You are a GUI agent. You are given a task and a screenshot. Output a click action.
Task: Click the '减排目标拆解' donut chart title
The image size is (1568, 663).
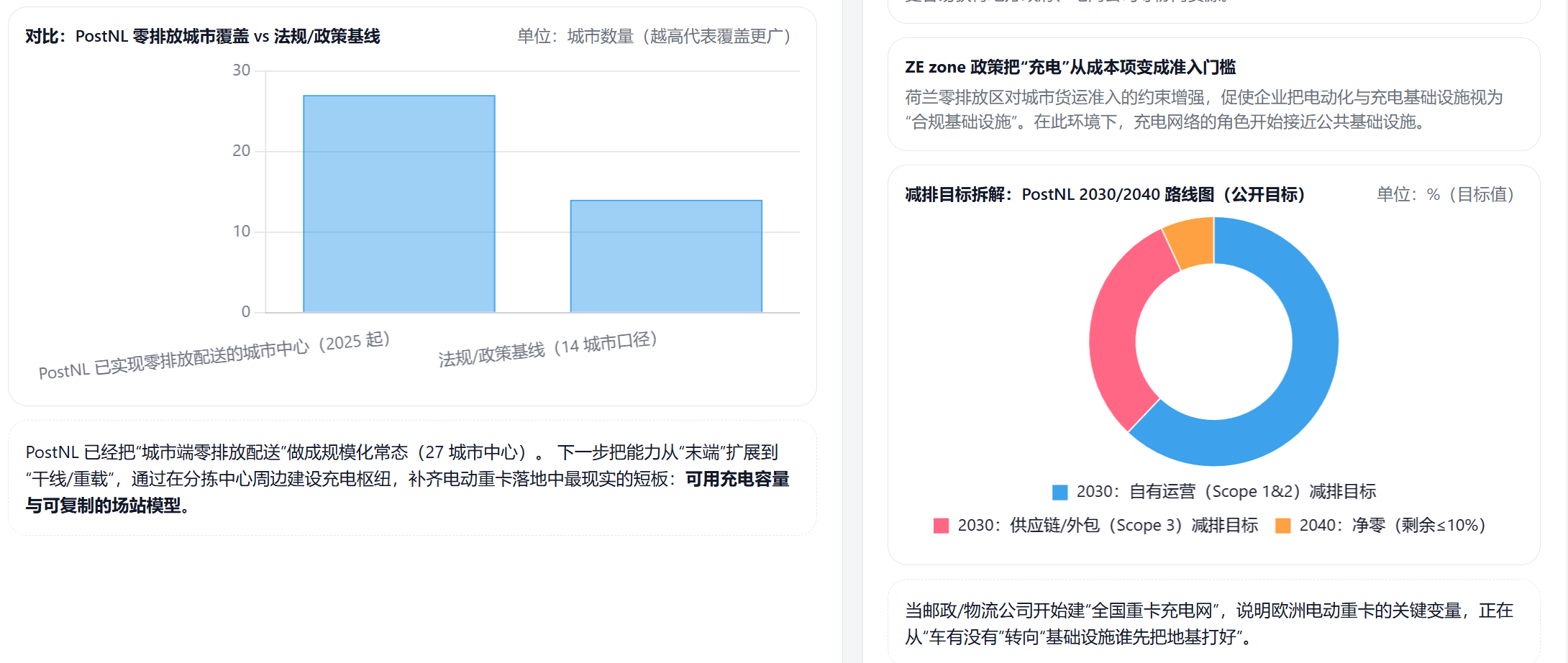click(x=1104, y=195)
